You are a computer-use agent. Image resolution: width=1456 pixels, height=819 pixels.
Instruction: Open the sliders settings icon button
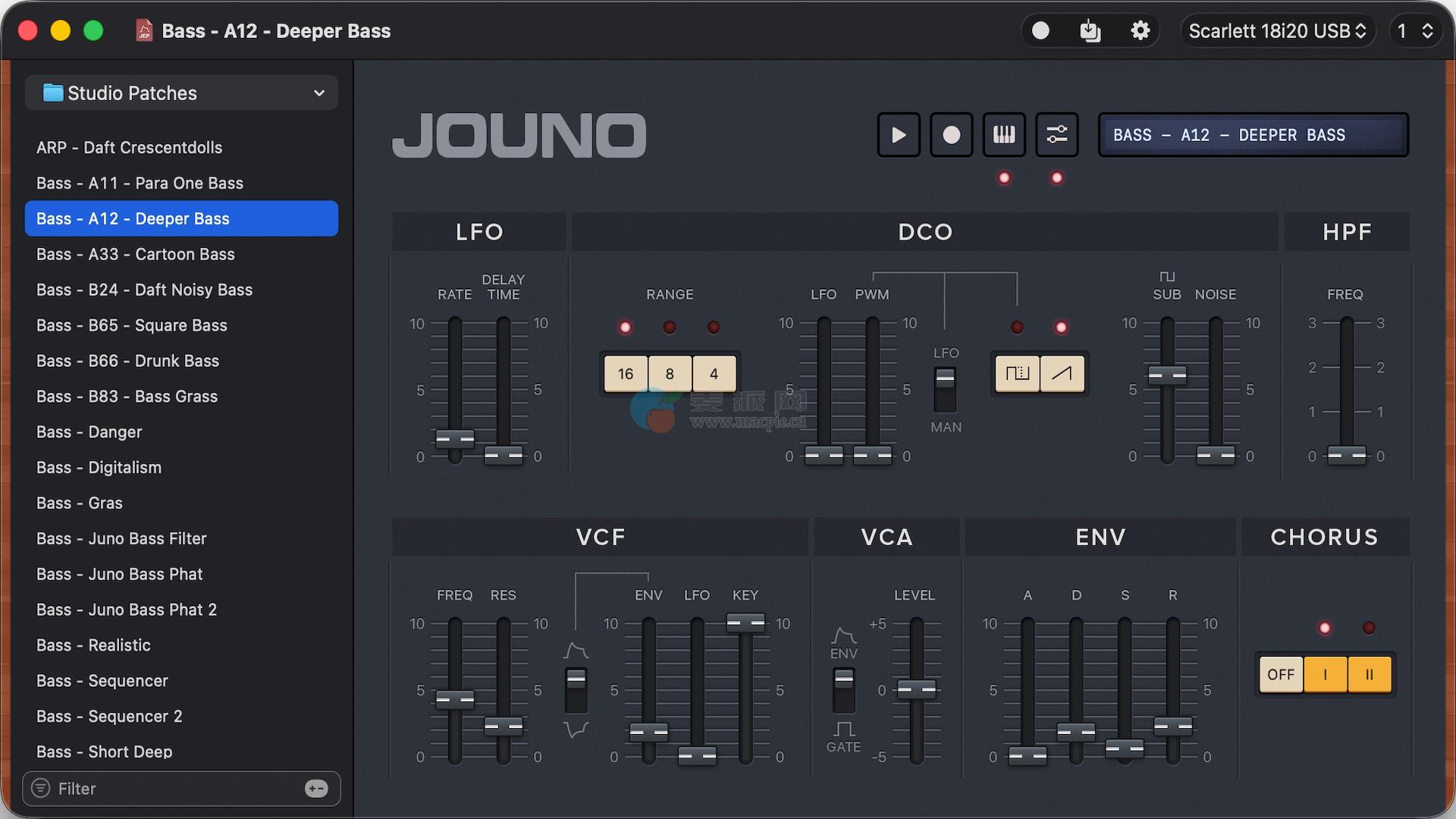(1056, 135)
